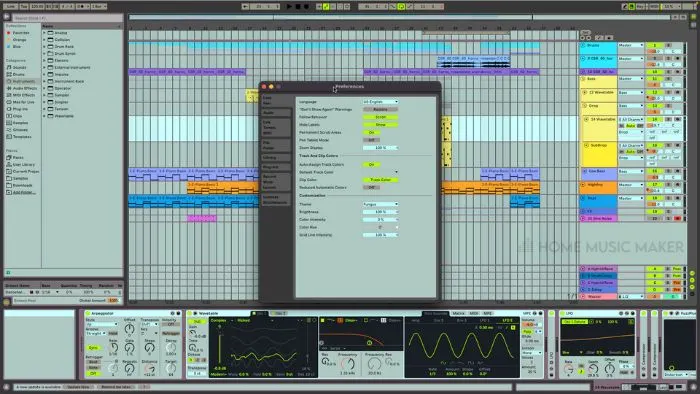Image resolution: width=700 pixels, height=394 pixels.
Task: Select Favorites collection in browser
Action: (x=21, y=33)
